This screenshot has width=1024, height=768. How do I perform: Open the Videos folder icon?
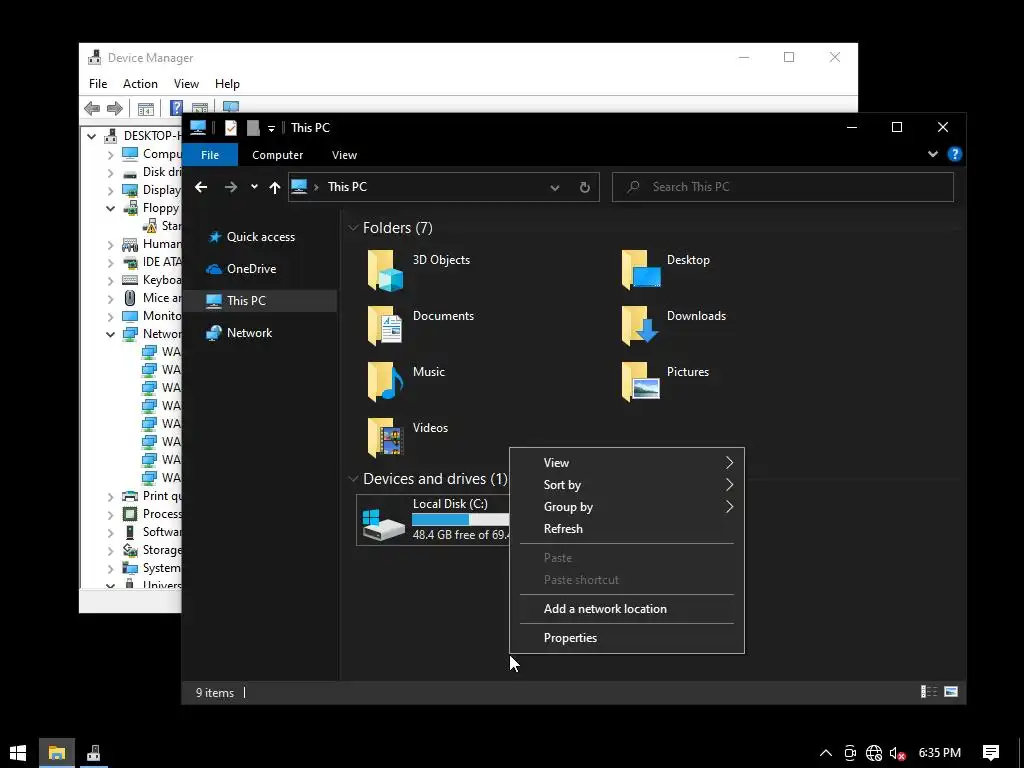(x=385, y=438)
